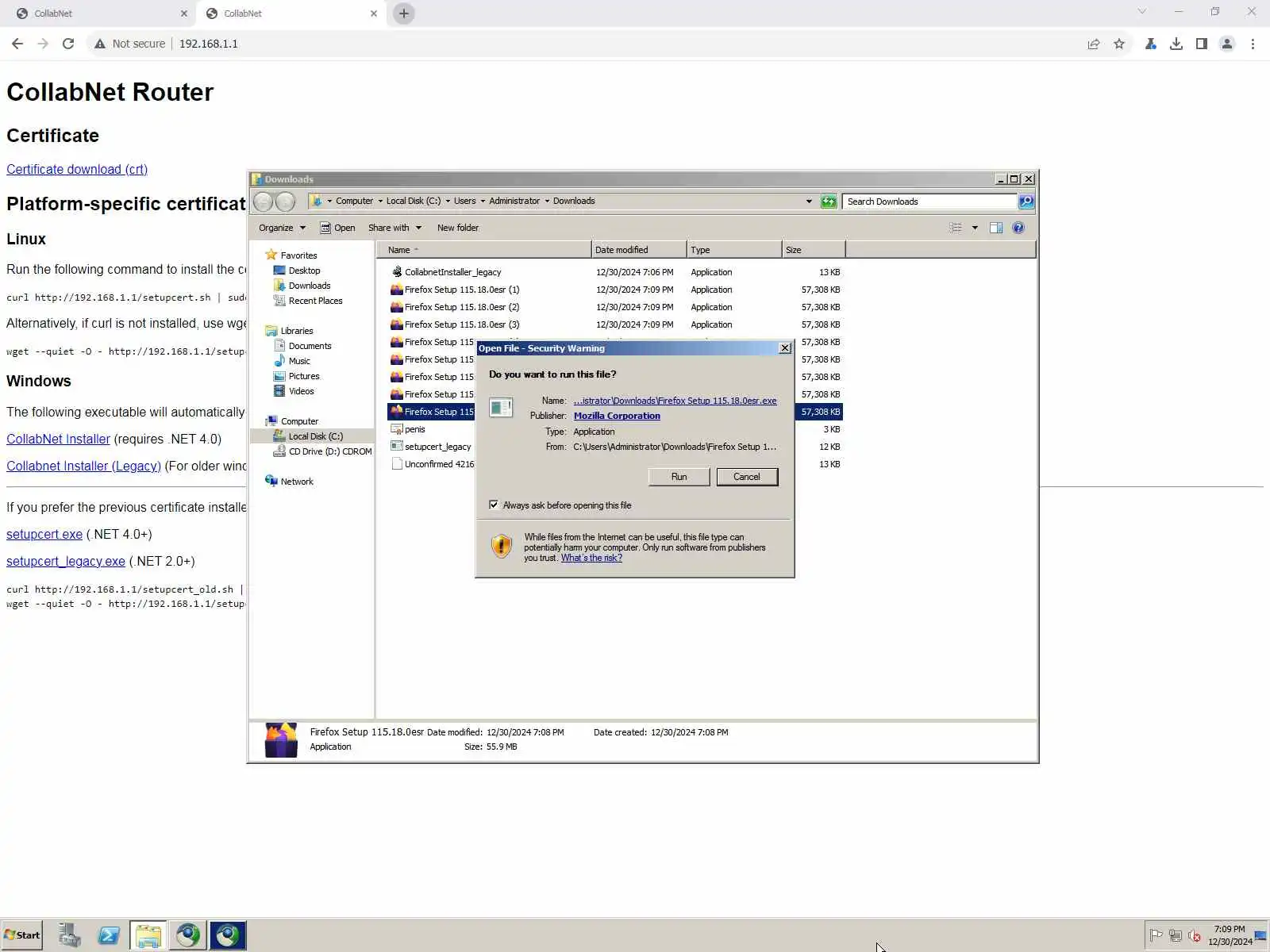Click the setupcert_legacy.exe link
1270x952 pixels.
[x=66, y=561]
